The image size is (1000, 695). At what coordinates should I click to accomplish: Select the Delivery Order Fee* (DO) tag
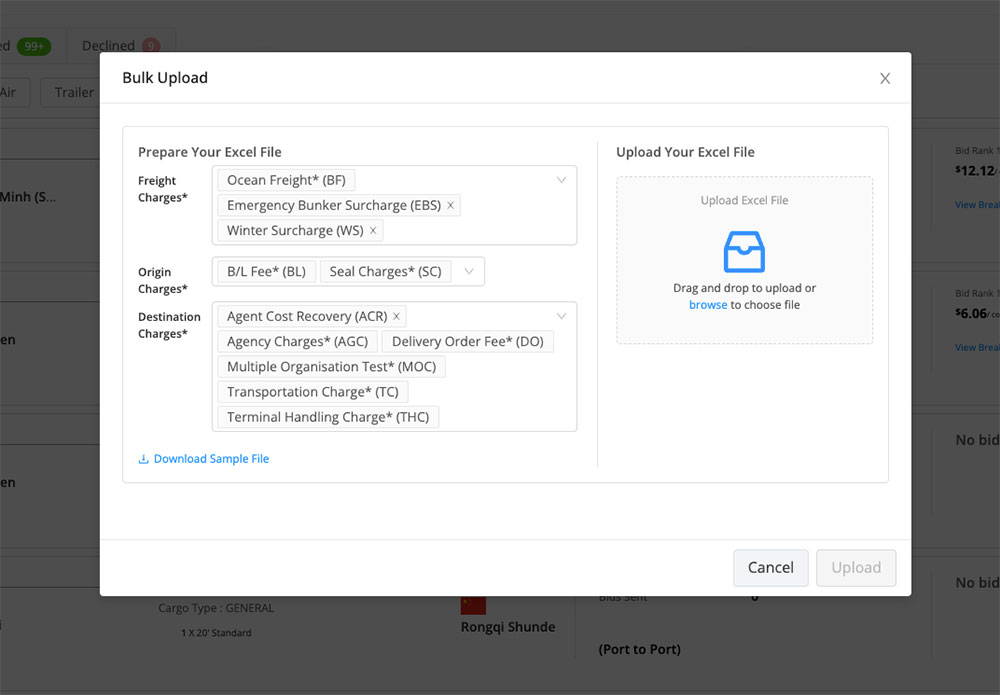coord(467,341)
